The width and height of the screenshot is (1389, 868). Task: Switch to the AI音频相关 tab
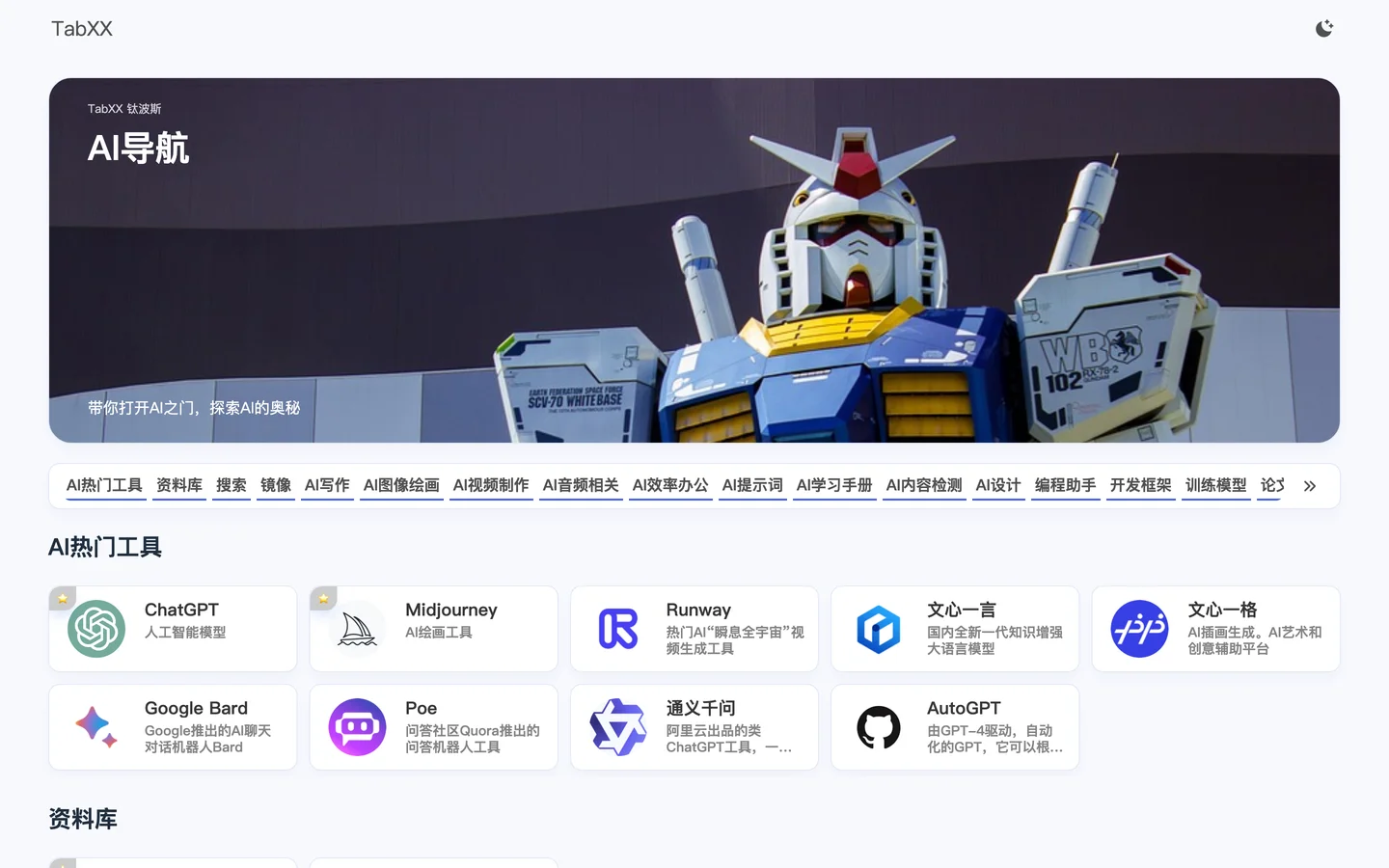pos(581,485)
